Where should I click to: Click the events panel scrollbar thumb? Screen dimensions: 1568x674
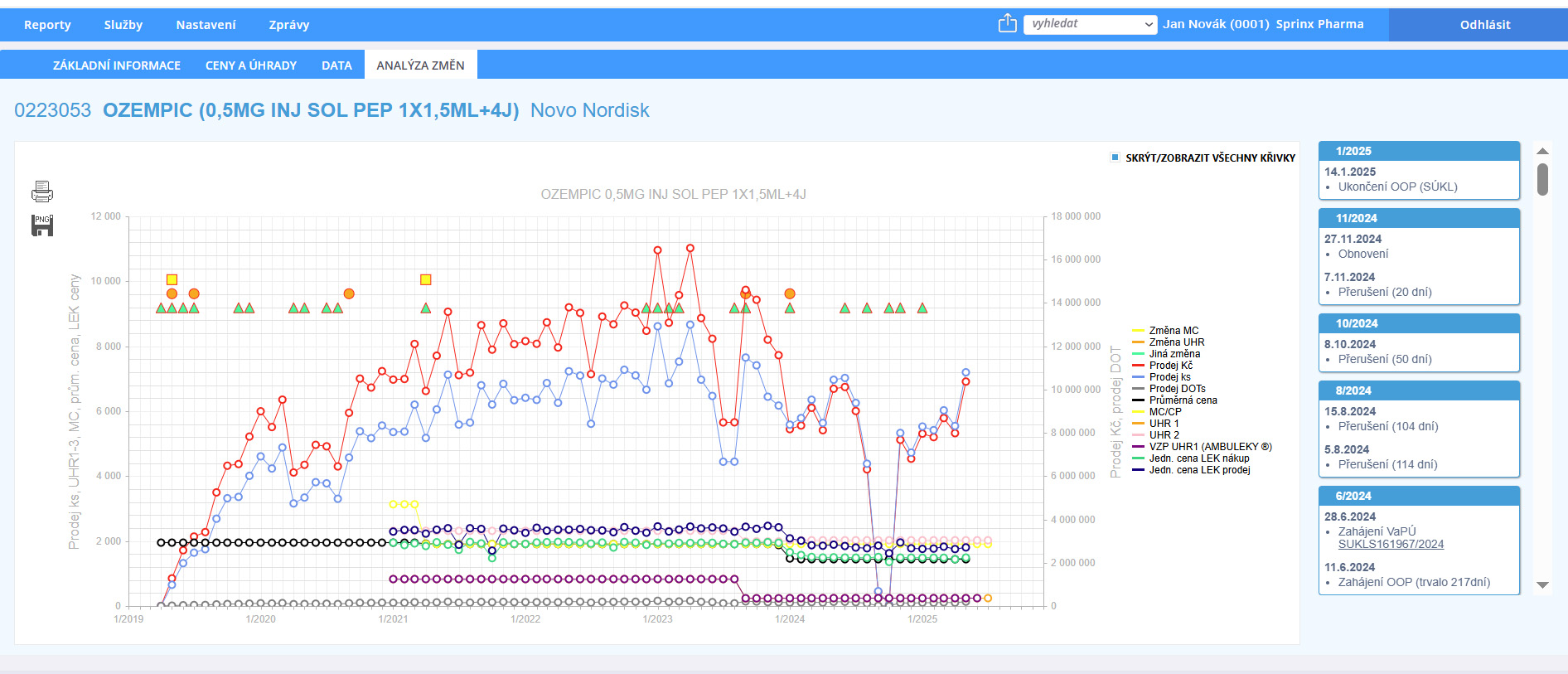coord(1542,179)
